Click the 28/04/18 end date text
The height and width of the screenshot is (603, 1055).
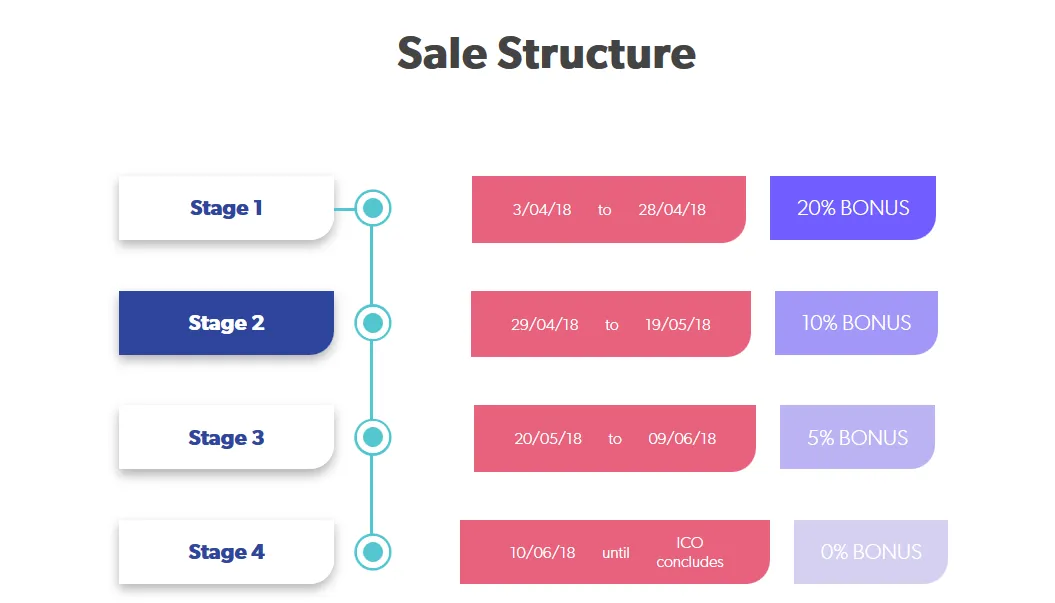pyautogui.click(x=672, y=209)
